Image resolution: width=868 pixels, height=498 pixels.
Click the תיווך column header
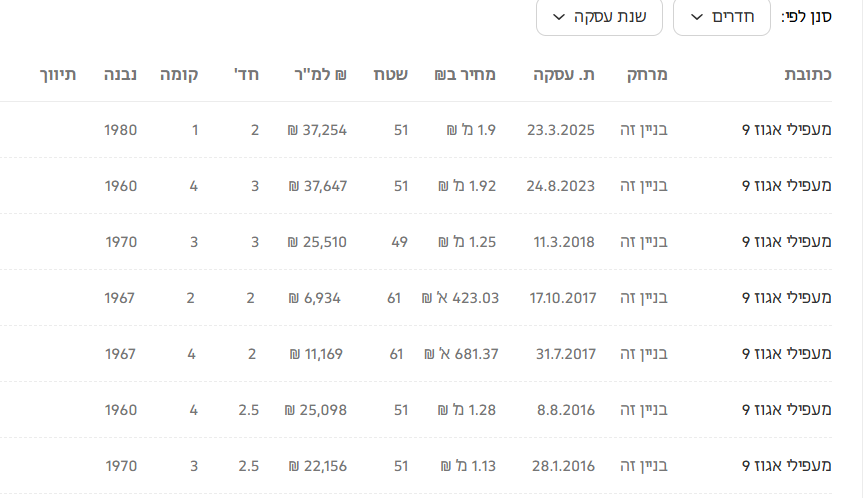click(58, 74)
